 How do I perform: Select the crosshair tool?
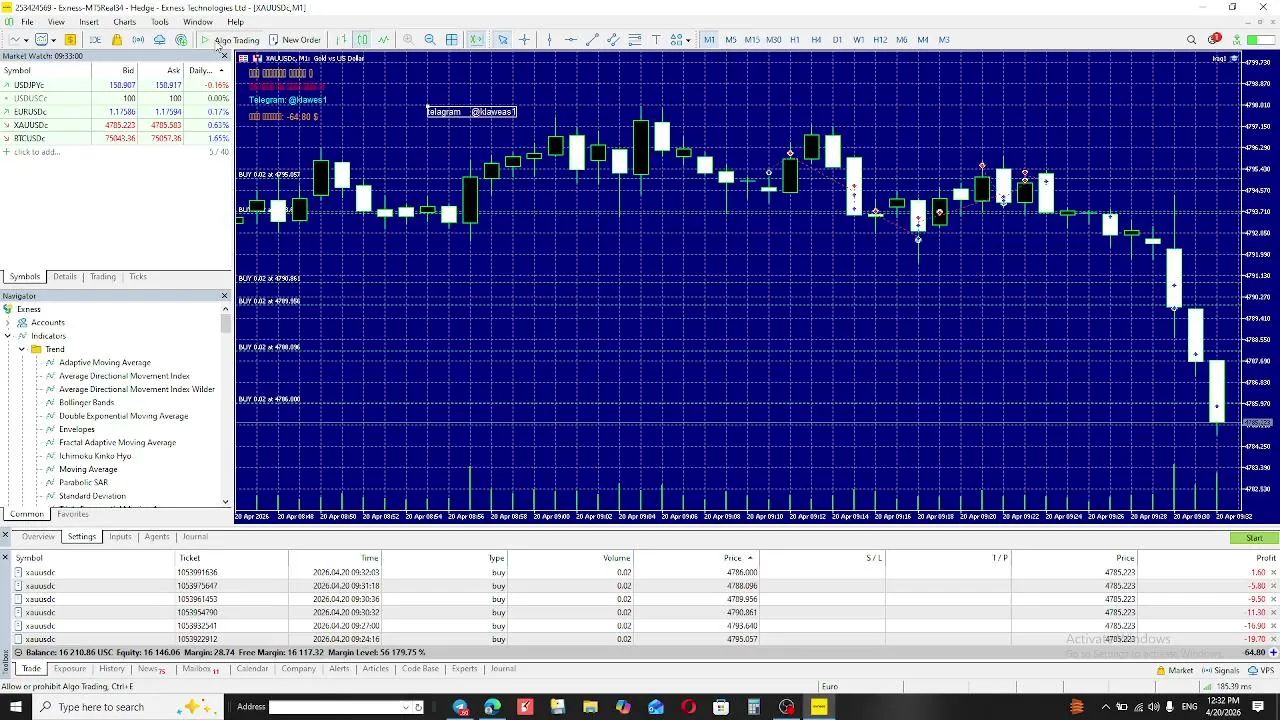[525, 40]
